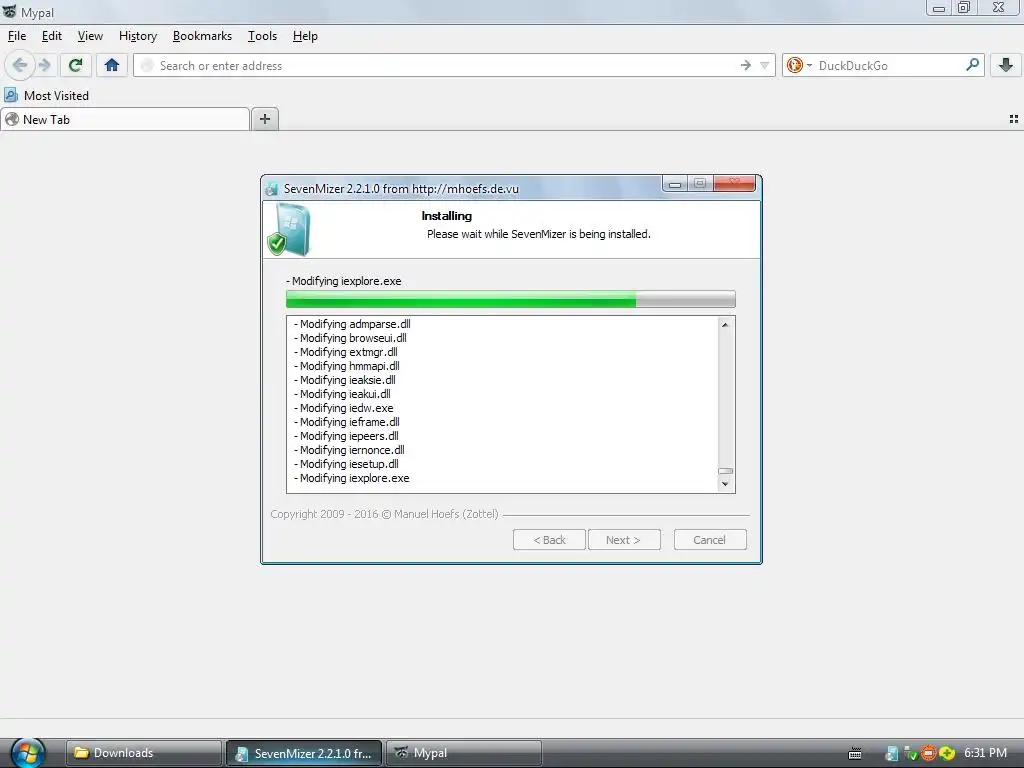This screenshot has height=768, width=1024.
Task: Click the Mypal raccoon icon in title bar
Action: pyautogui.click(x=9, y=12)
